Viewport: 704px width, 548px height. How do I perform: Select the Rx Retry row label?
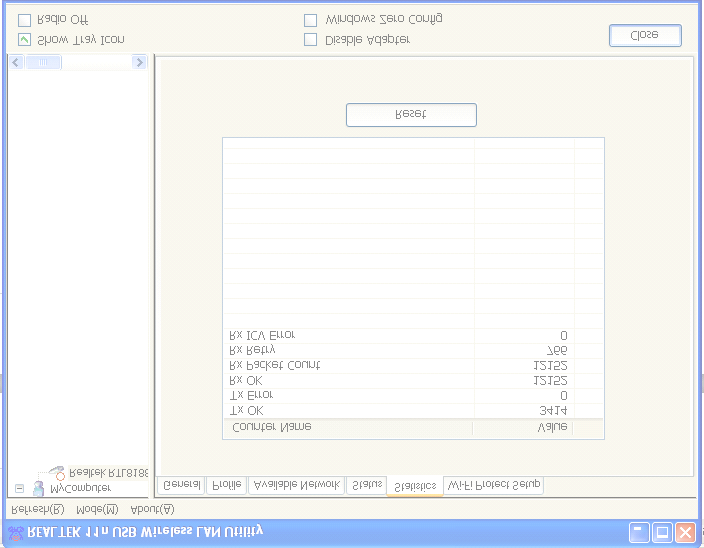(252, 350)
